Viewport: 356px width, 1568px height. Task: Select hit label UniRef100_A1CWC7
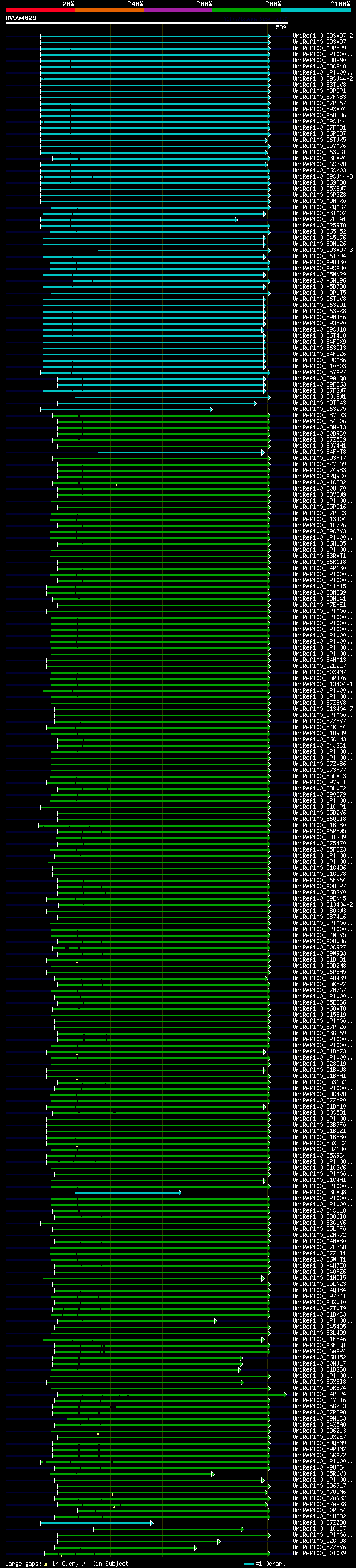click(319, 1529)
